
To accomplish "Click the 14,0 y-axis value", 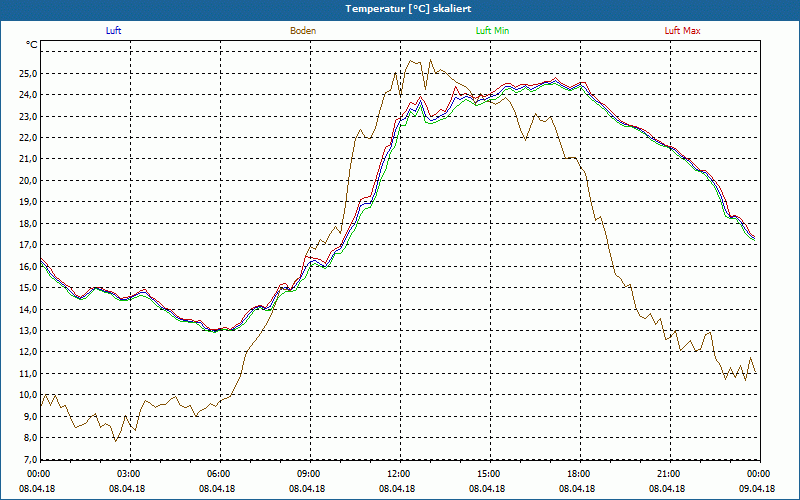I will coord(29,309).
